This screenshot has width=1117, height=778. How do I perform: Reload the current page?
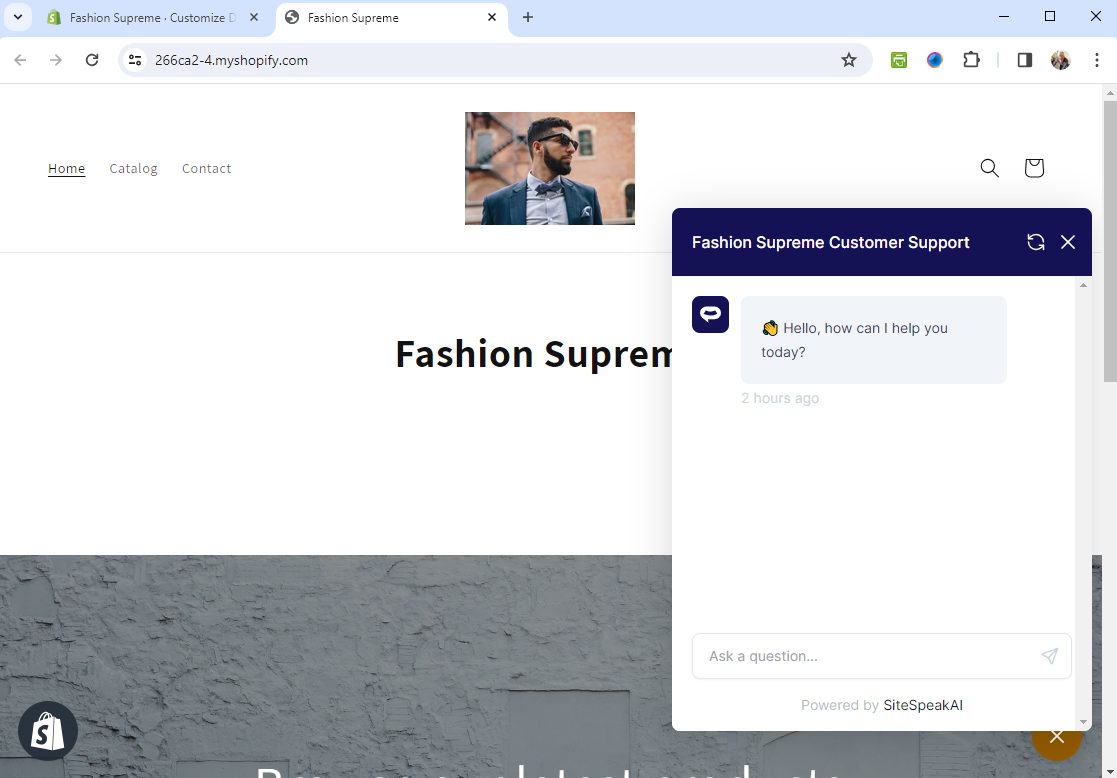point(92,60)
